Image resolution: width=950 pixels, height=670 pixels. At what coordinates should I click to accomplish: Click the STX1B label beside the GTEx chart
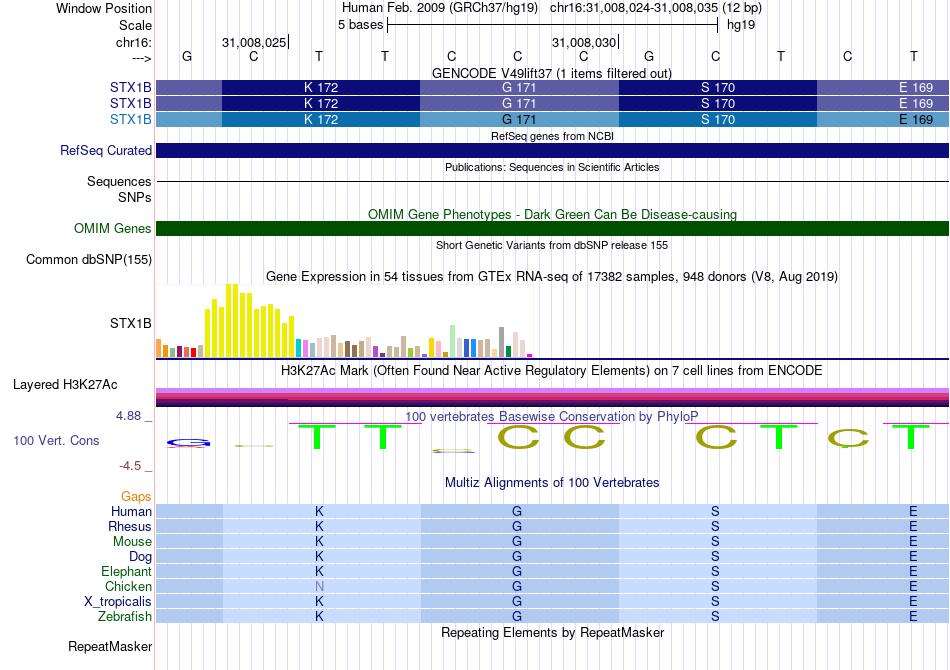click(x=130, y=323)
